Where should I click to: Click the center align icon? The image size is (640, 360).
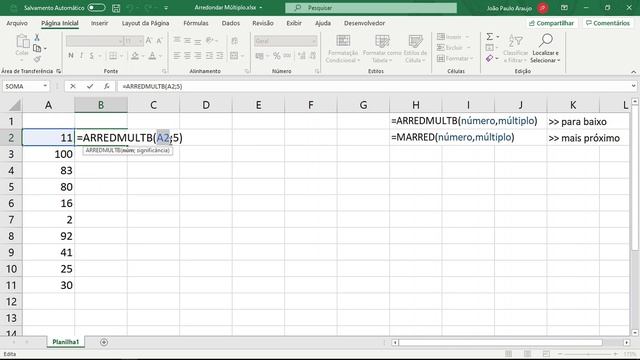click(x=187, y=56)
